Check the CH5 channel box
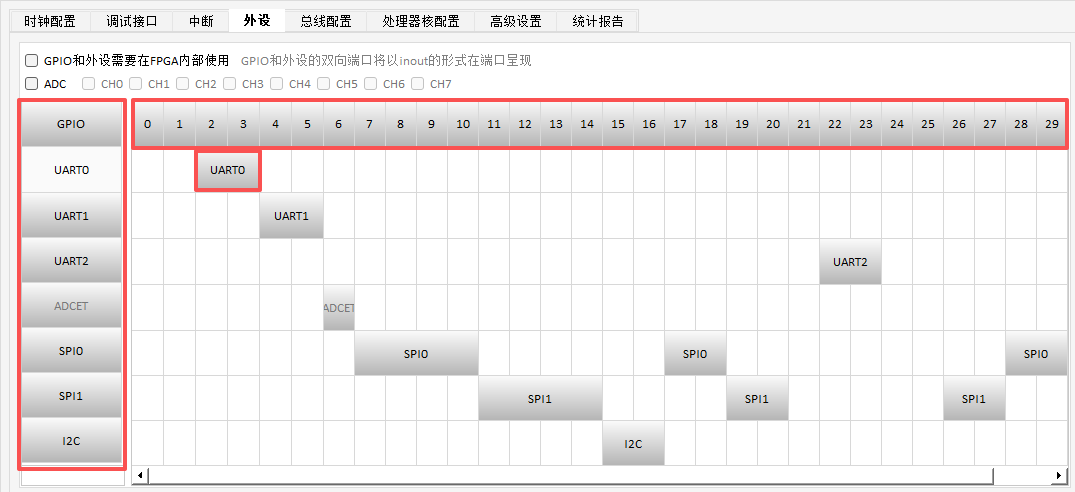1075x492 pixels. (323, 84)
